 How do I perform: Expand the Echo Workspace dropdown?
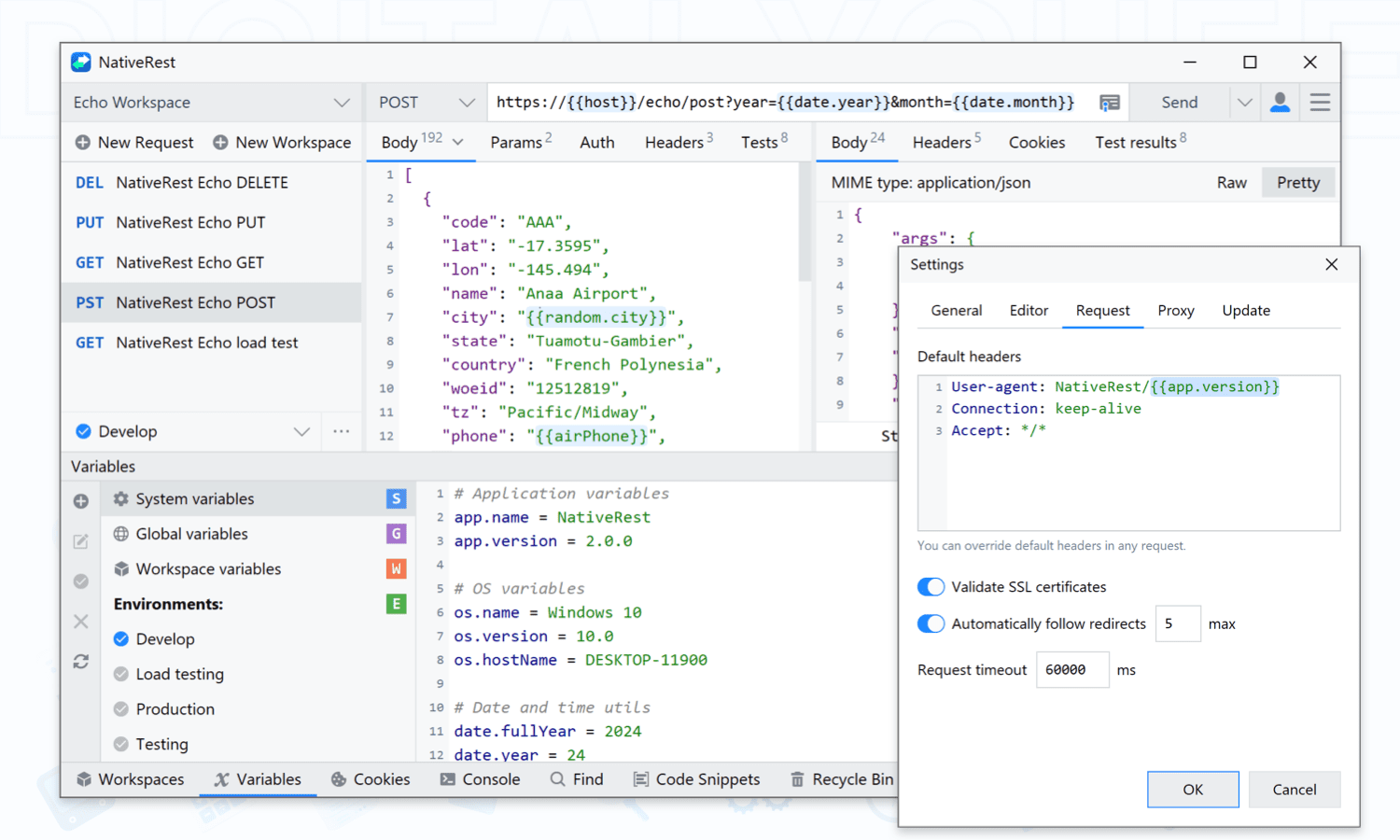click(342, 103)
